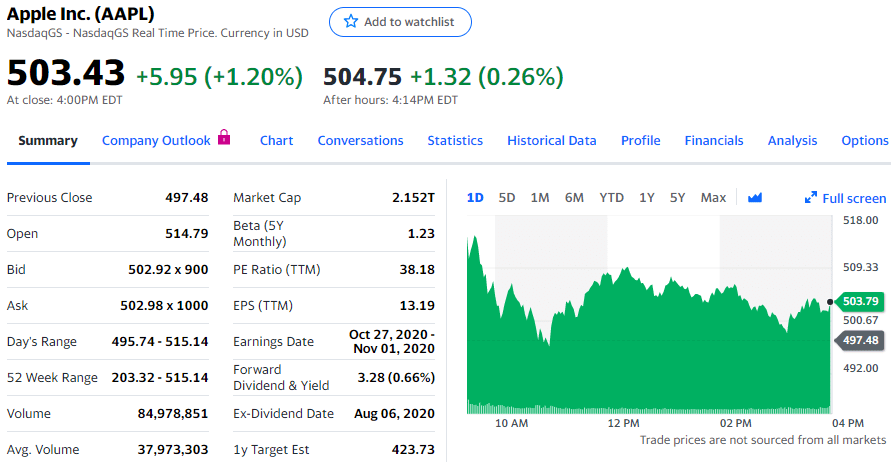Go to the Conversations tab
The height and width of the screenshot is (462, 891).
360,141
